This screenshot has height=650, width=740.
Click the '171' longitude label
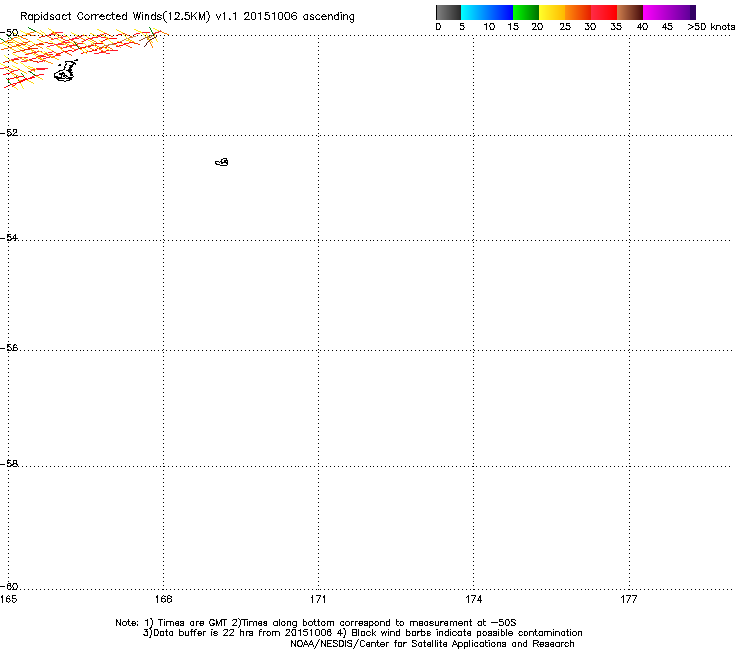318,599
